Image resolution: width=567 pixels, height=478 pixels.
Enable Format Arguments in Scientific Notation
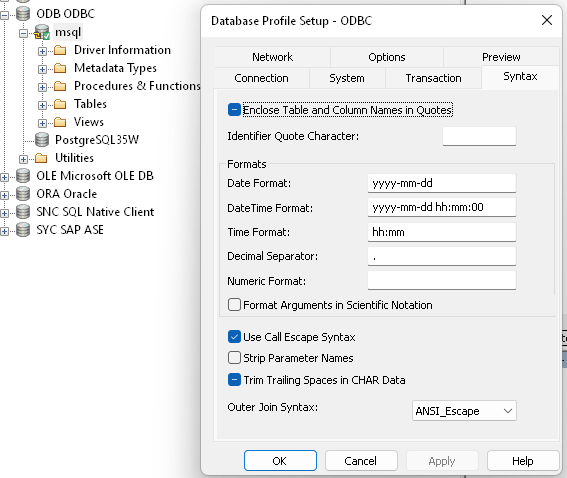234,304
